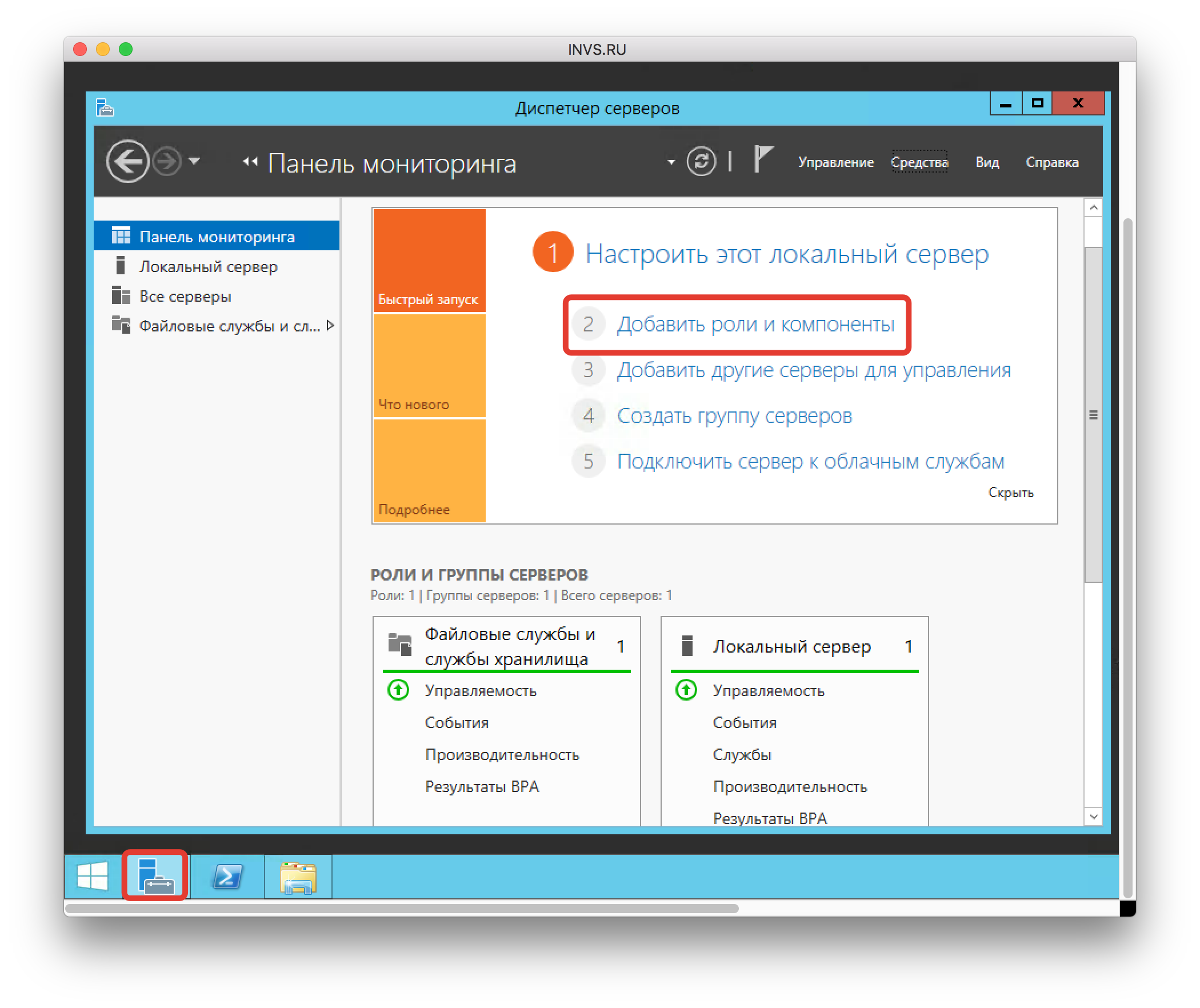Click the Панель мониторинга grid icon
This screenshot has width=1200, height=1008.
(x=121, y=235)
